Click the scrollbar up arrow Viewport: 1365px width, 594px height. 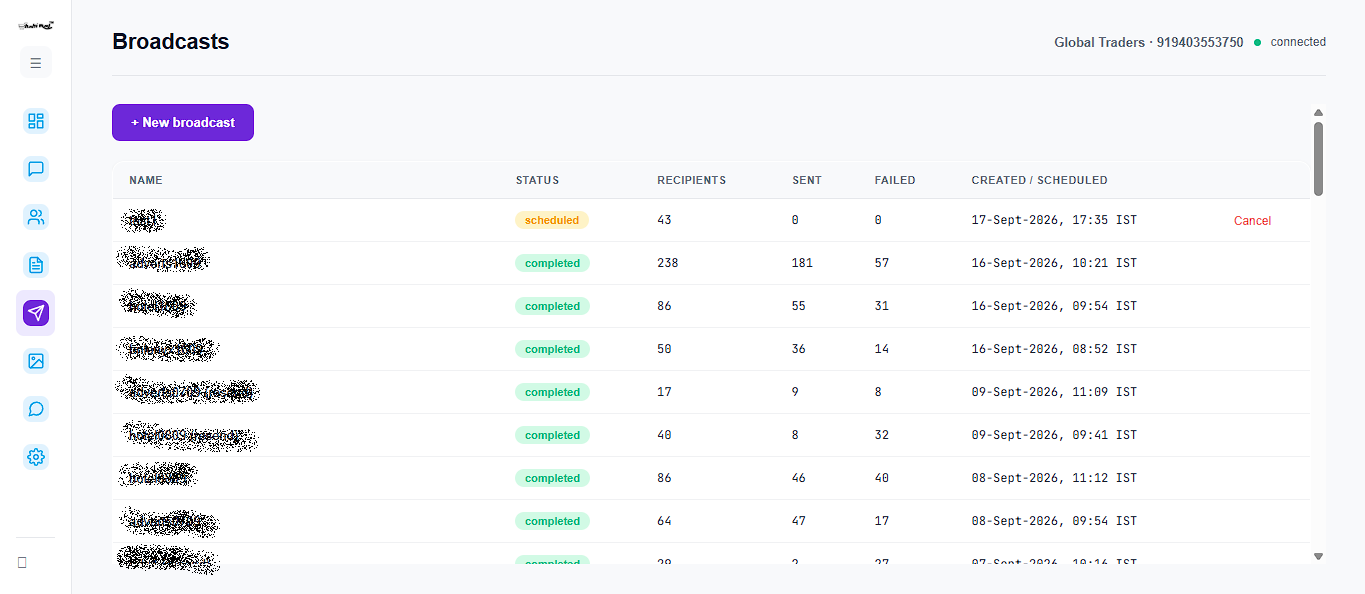[x=1318, y=113]
